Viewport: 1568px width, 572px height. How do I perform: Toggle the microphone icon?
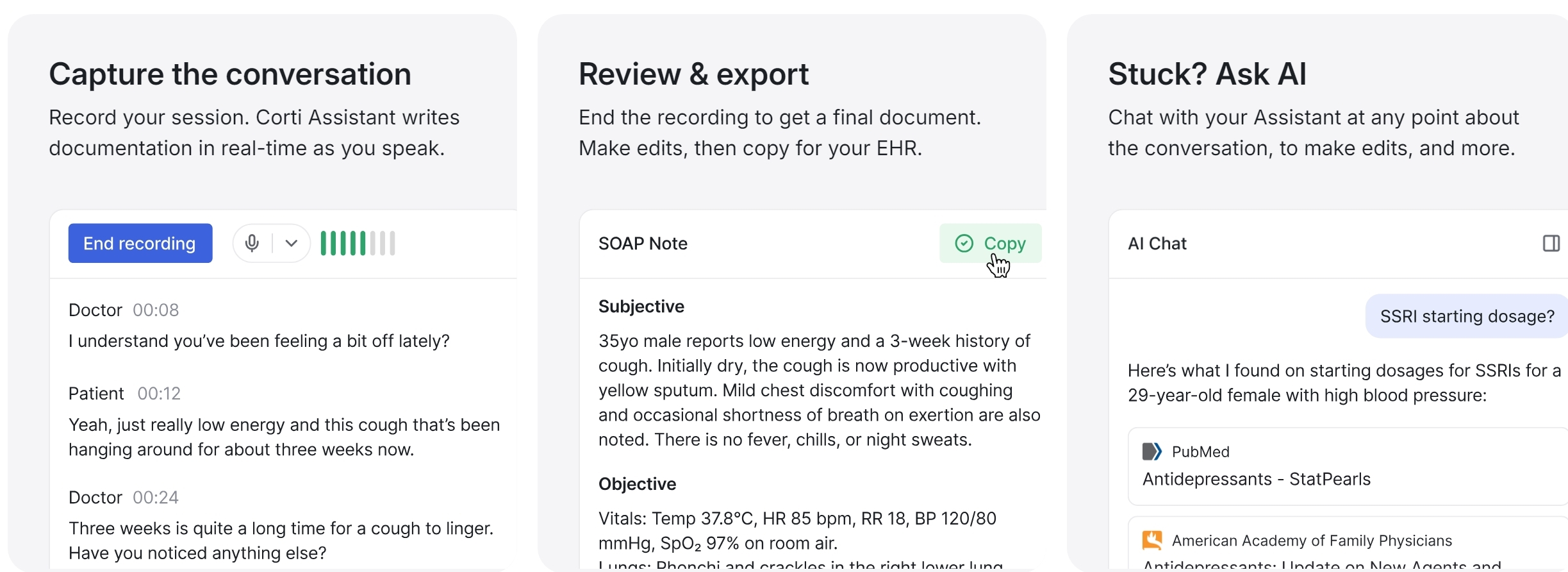pyautogui.click(x=252, y=243)
